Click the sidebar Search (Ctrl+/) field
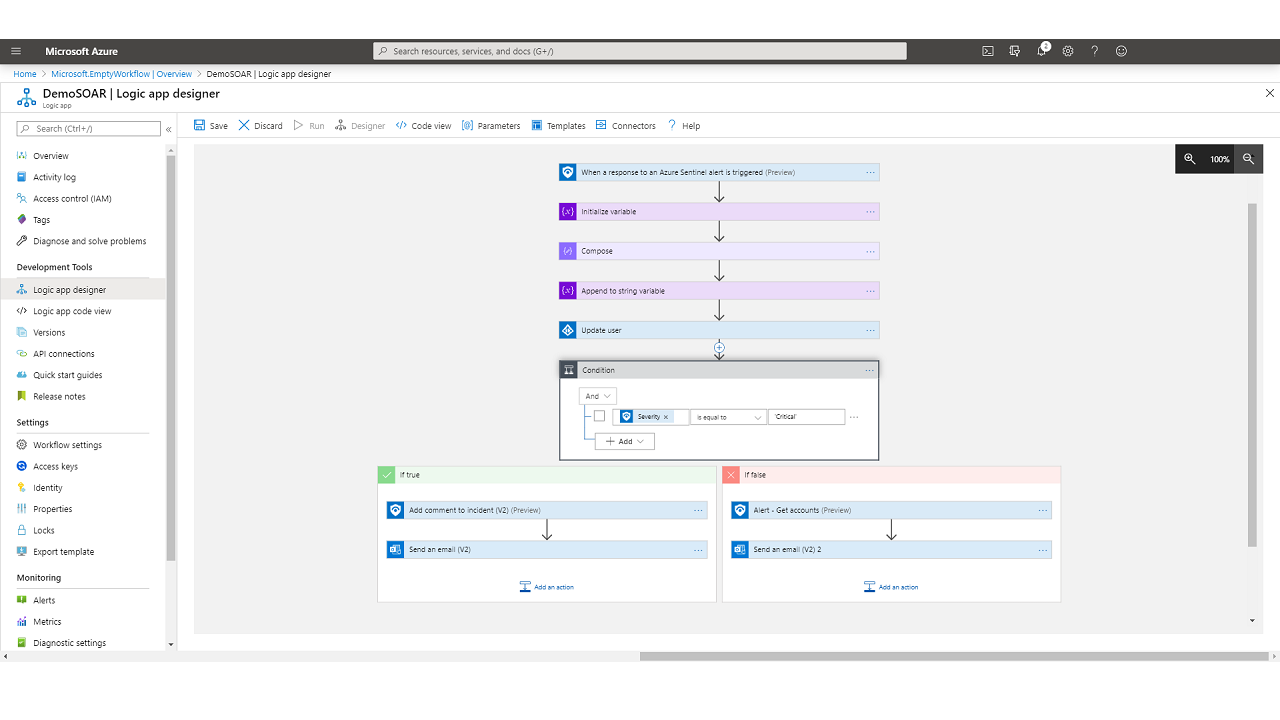Screen dimensions: 1280x720 [x=89, y=129]
